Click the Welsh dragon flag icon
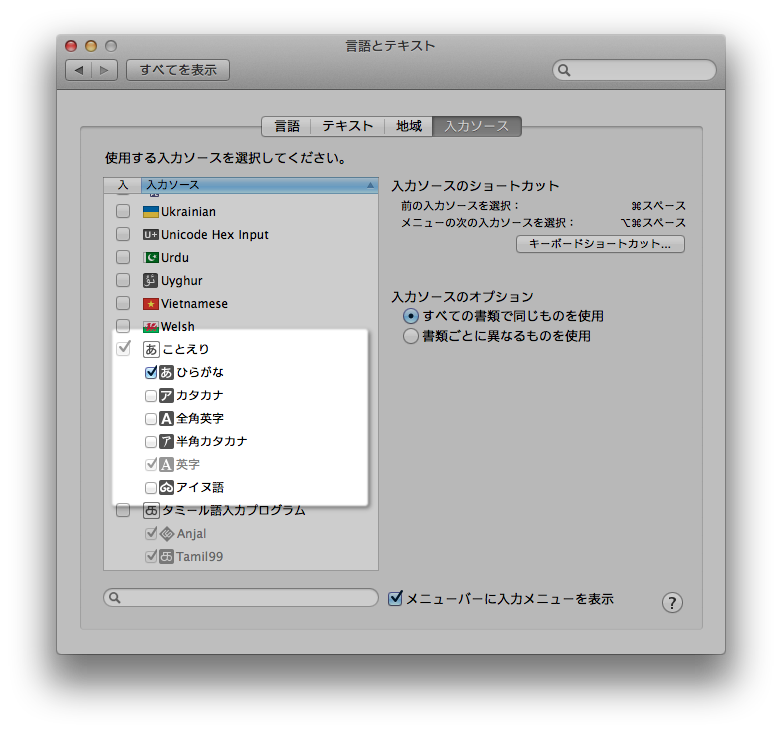This screenshot has width=782, height=733. tap(151, 327)
